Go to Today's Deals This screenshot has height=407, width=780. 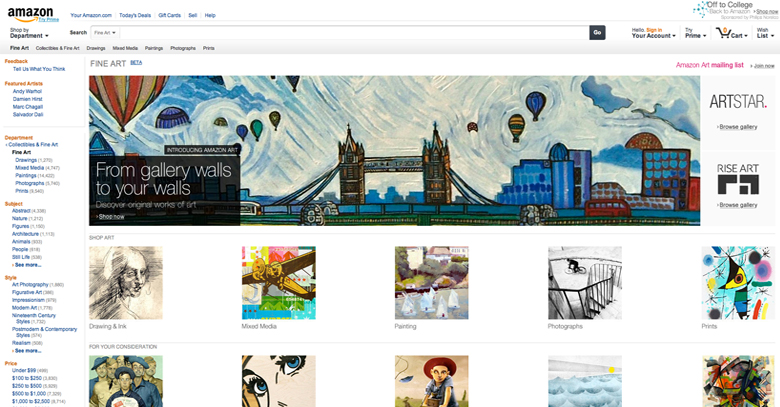point(135,15)
